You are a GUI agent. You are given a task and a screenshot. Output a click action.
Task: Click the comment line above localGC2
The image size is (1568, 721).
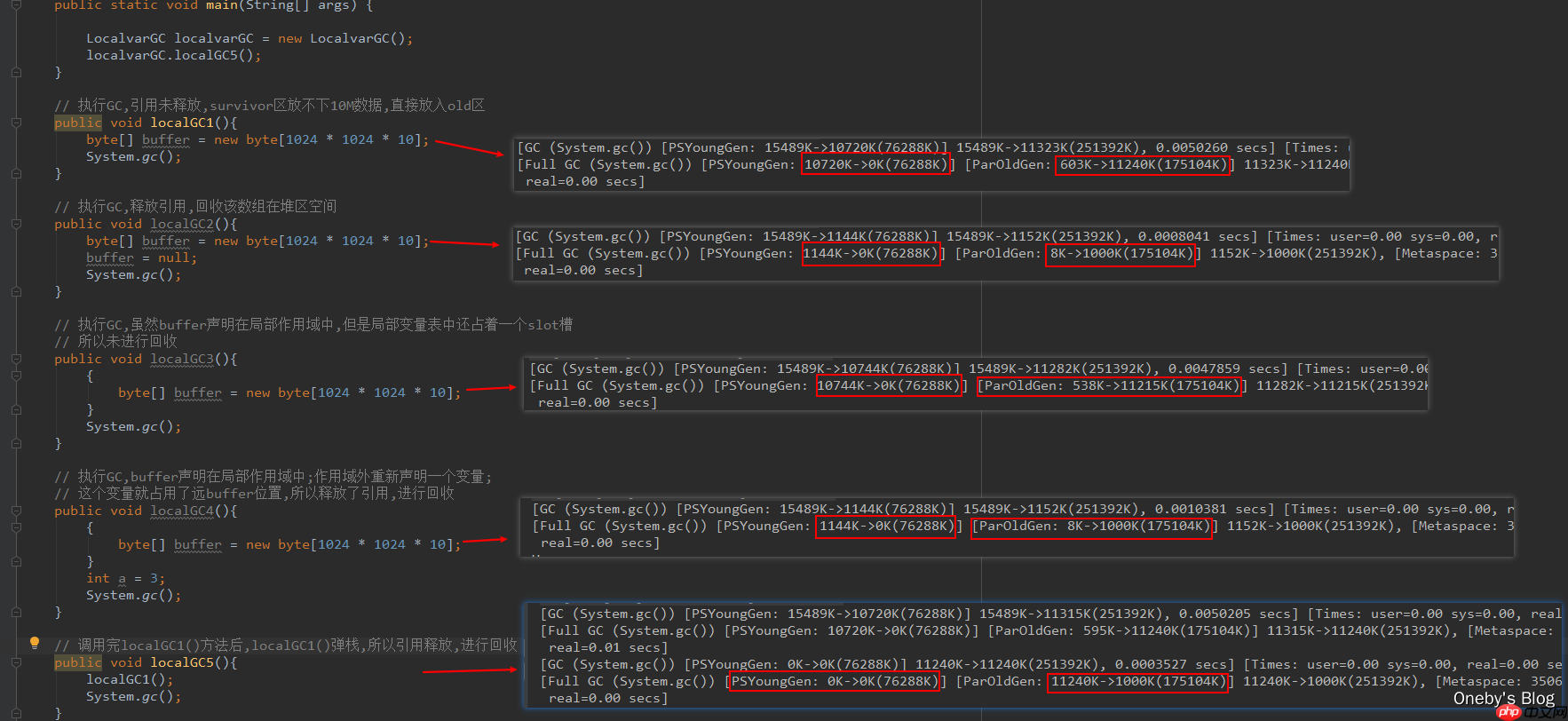[195, 207]
